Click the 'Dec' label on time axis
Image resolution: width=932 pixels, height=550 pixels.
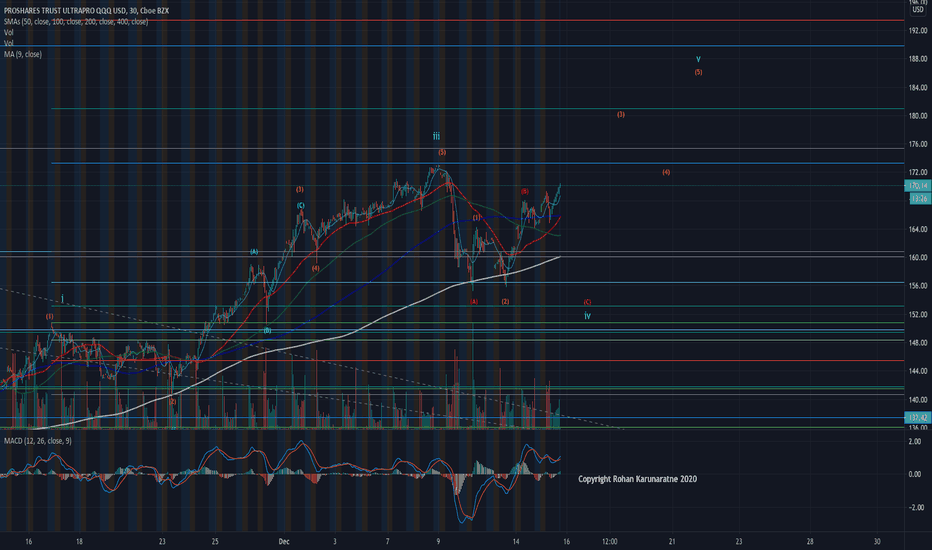pyautogui.click(x=284, y=541)
